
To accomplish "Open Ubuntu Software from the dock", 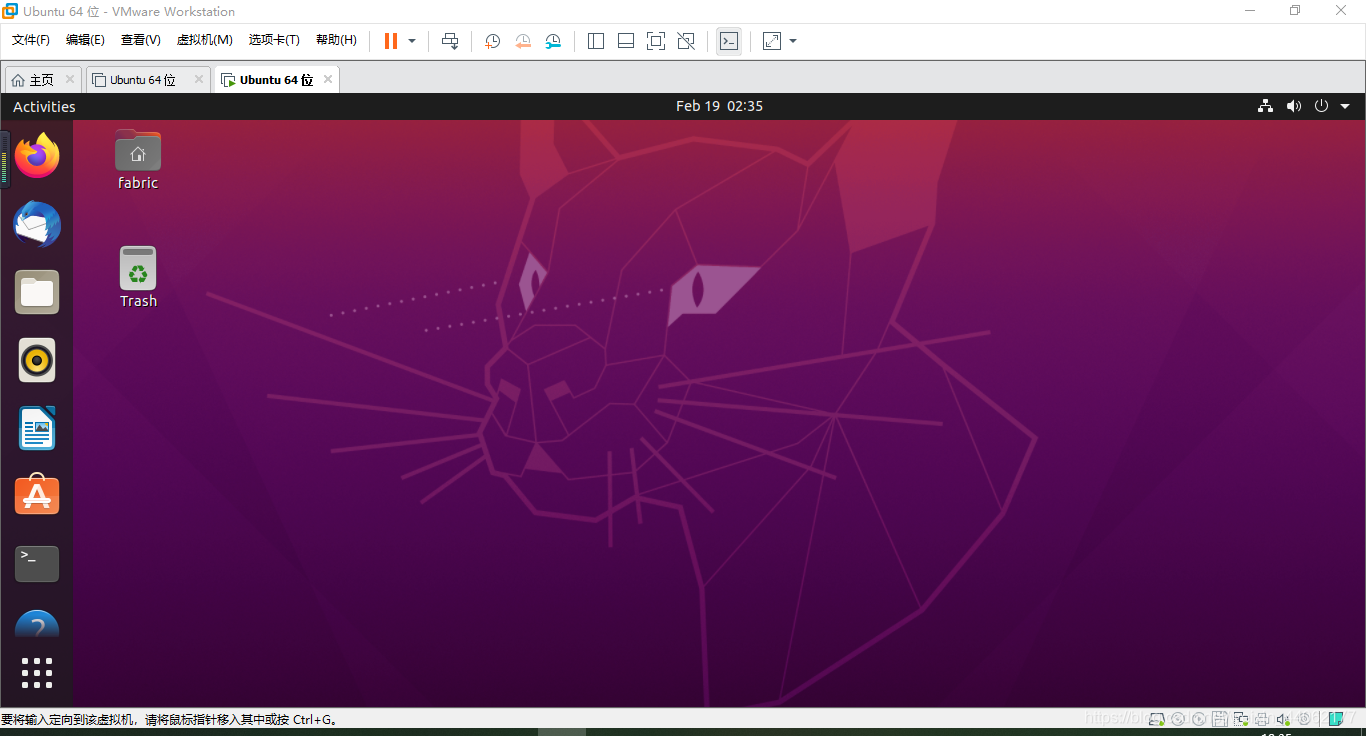I will [37, 495].
